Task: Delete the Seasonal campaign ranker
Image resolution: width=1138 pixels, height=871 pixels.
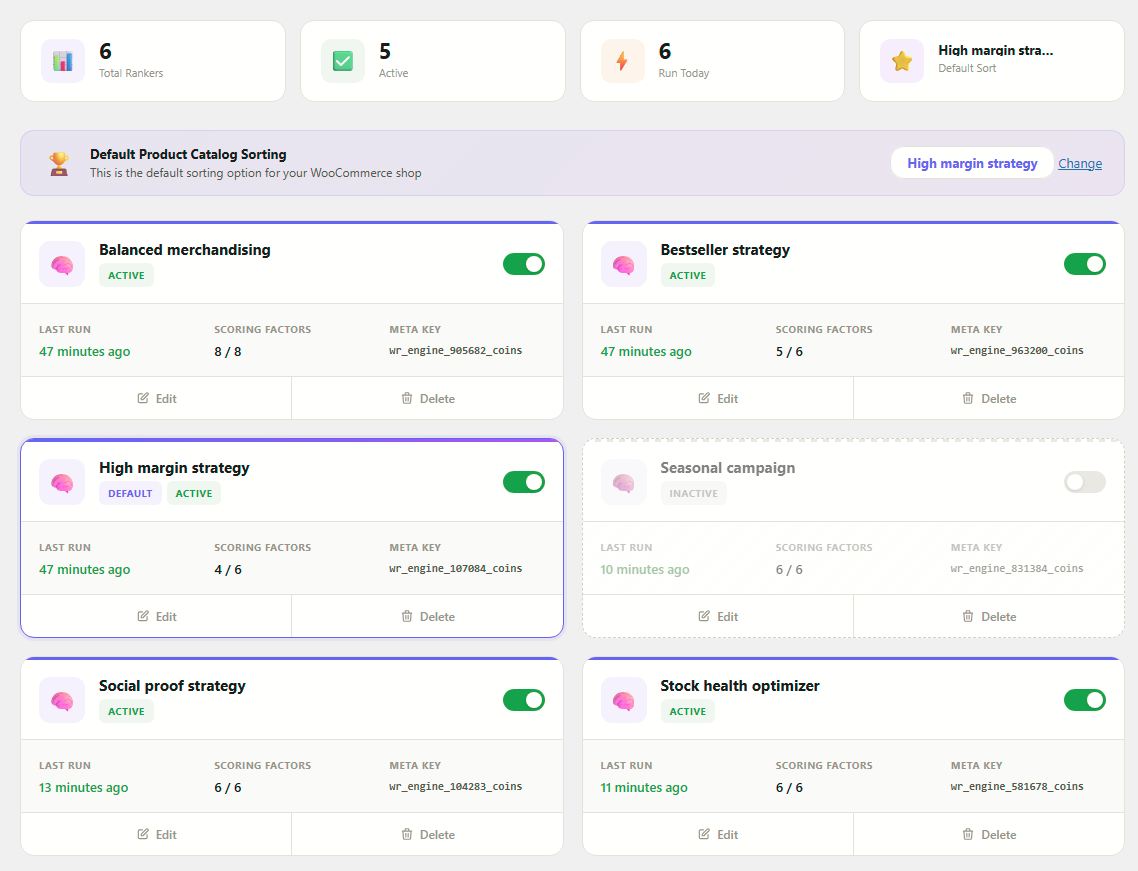Action: tap(988, 616)
